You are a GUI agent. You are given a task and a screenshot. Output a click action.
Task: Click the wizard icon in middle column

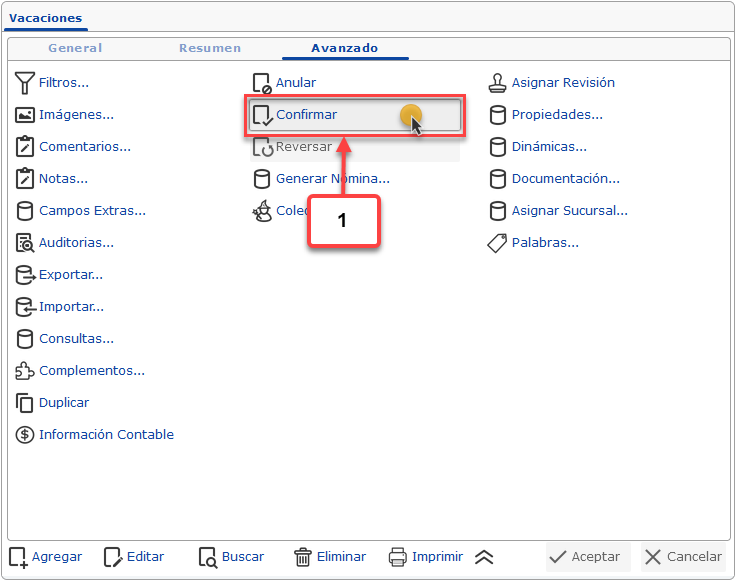click(x=262, y=211)
